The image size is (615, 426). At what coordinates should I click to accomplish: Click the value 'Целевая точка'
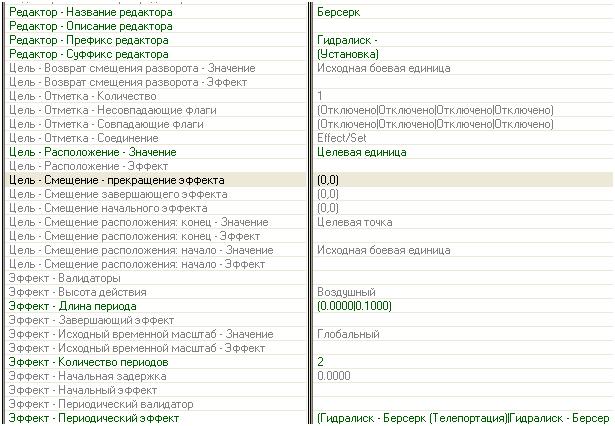click(355, 222)
